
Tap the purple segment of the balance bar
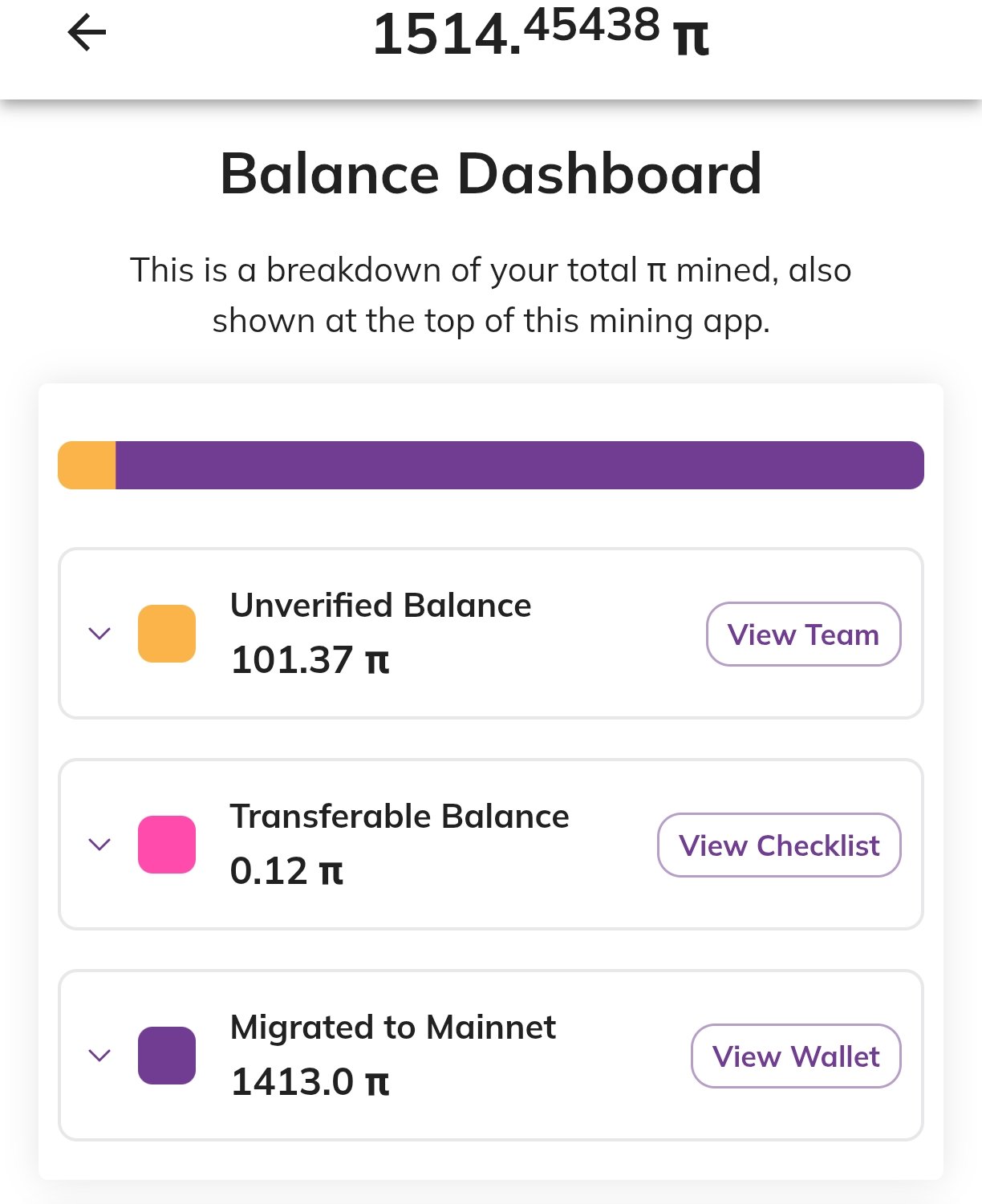tap(519, 465)
